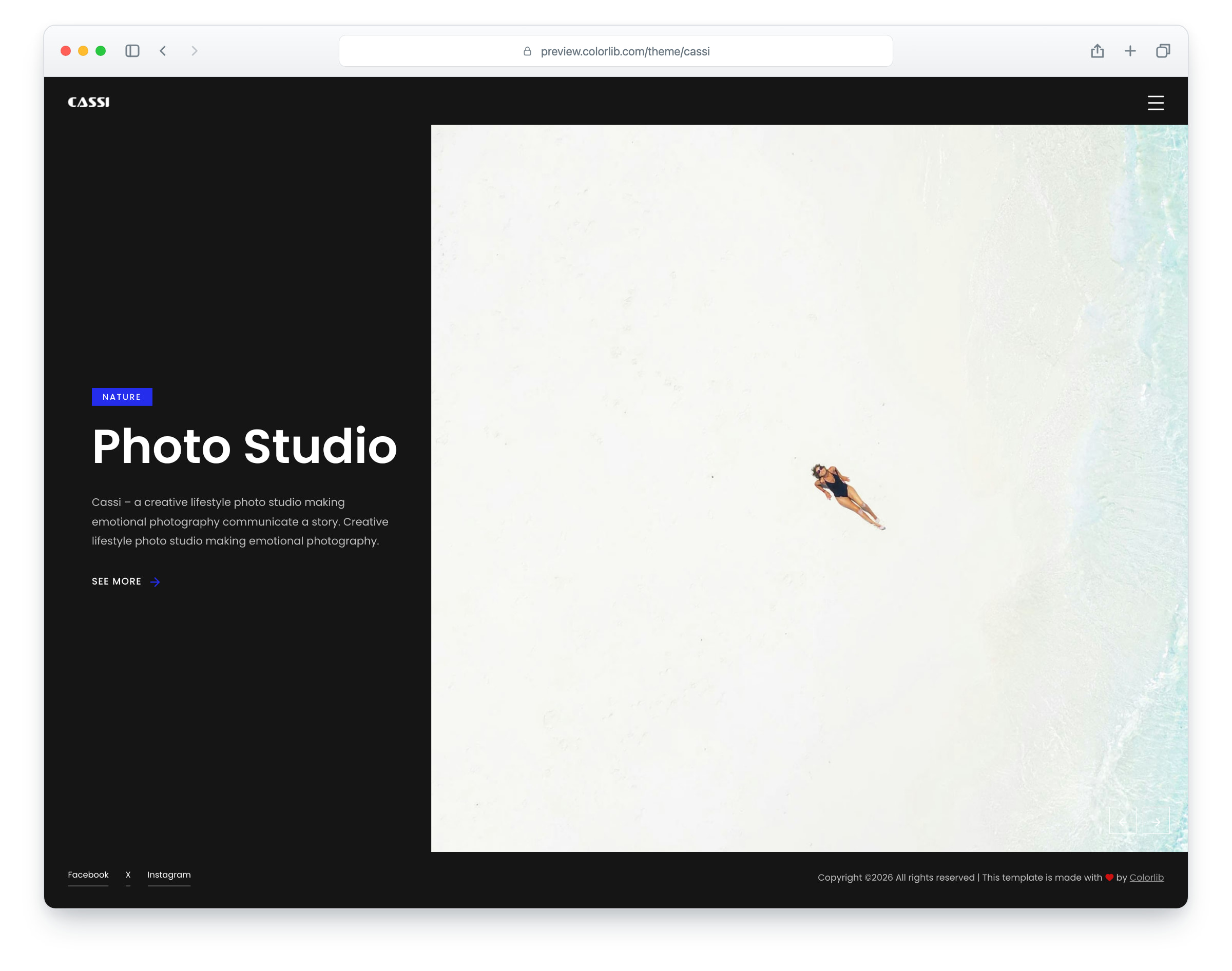Click the Photo Studio heading
Image resolution: width=1232 pixels, height=971 pixels.
coord(244,446)
